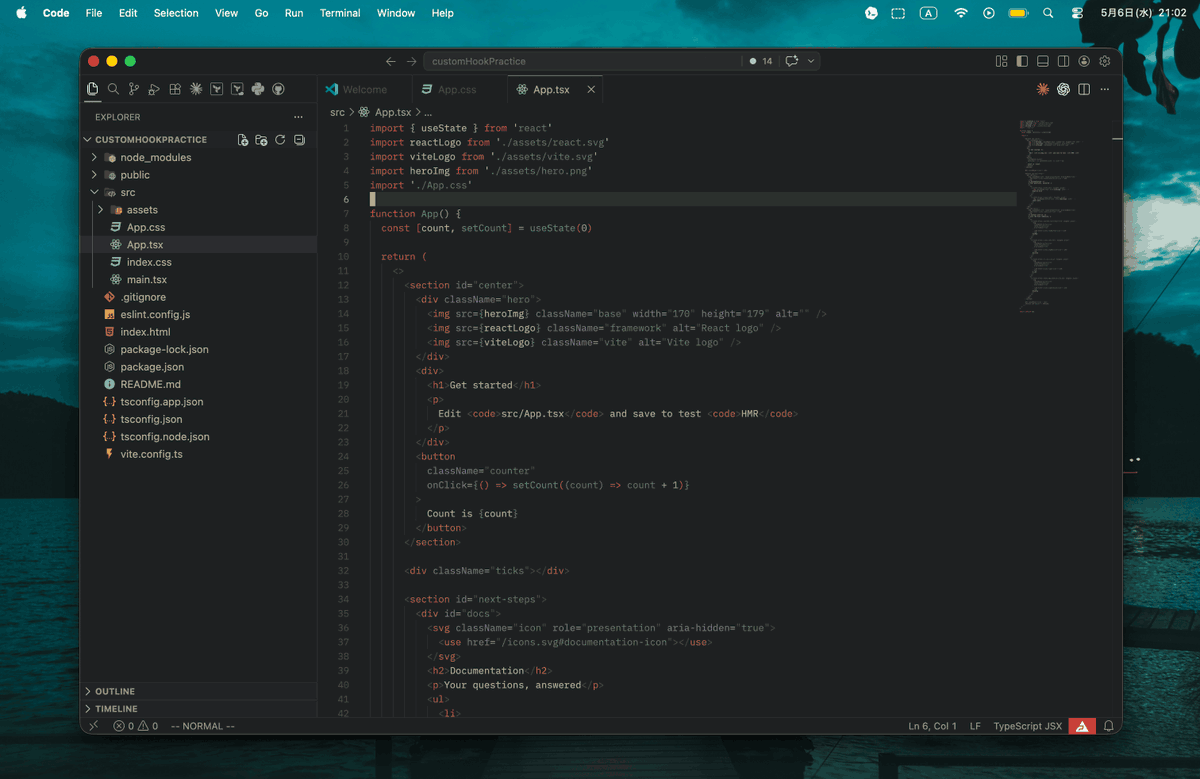Open the Manage gear icon
Viewport: 1200px width, 779px height.
click(x=1105, y=61)
